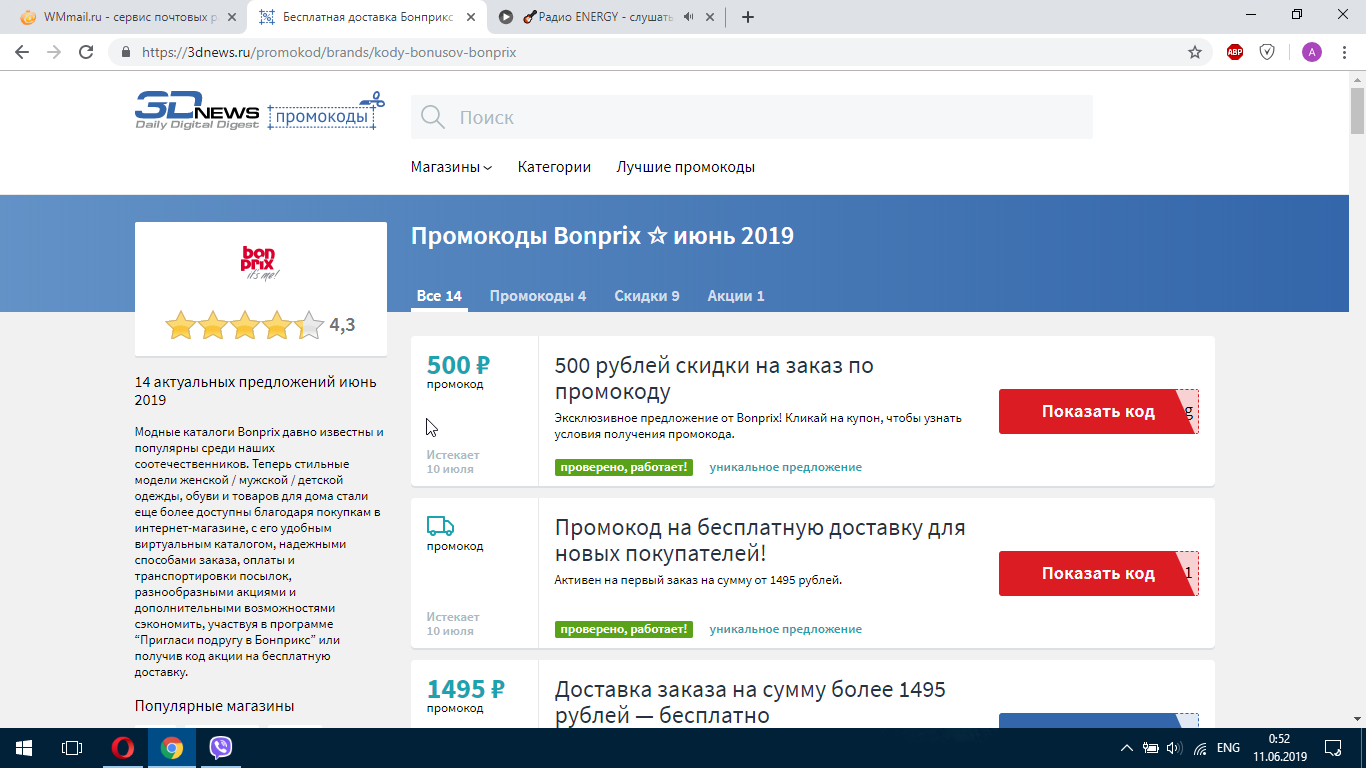Click the промокоды scissors badge
Screen dimensions: 1366x768
point(326,113)
